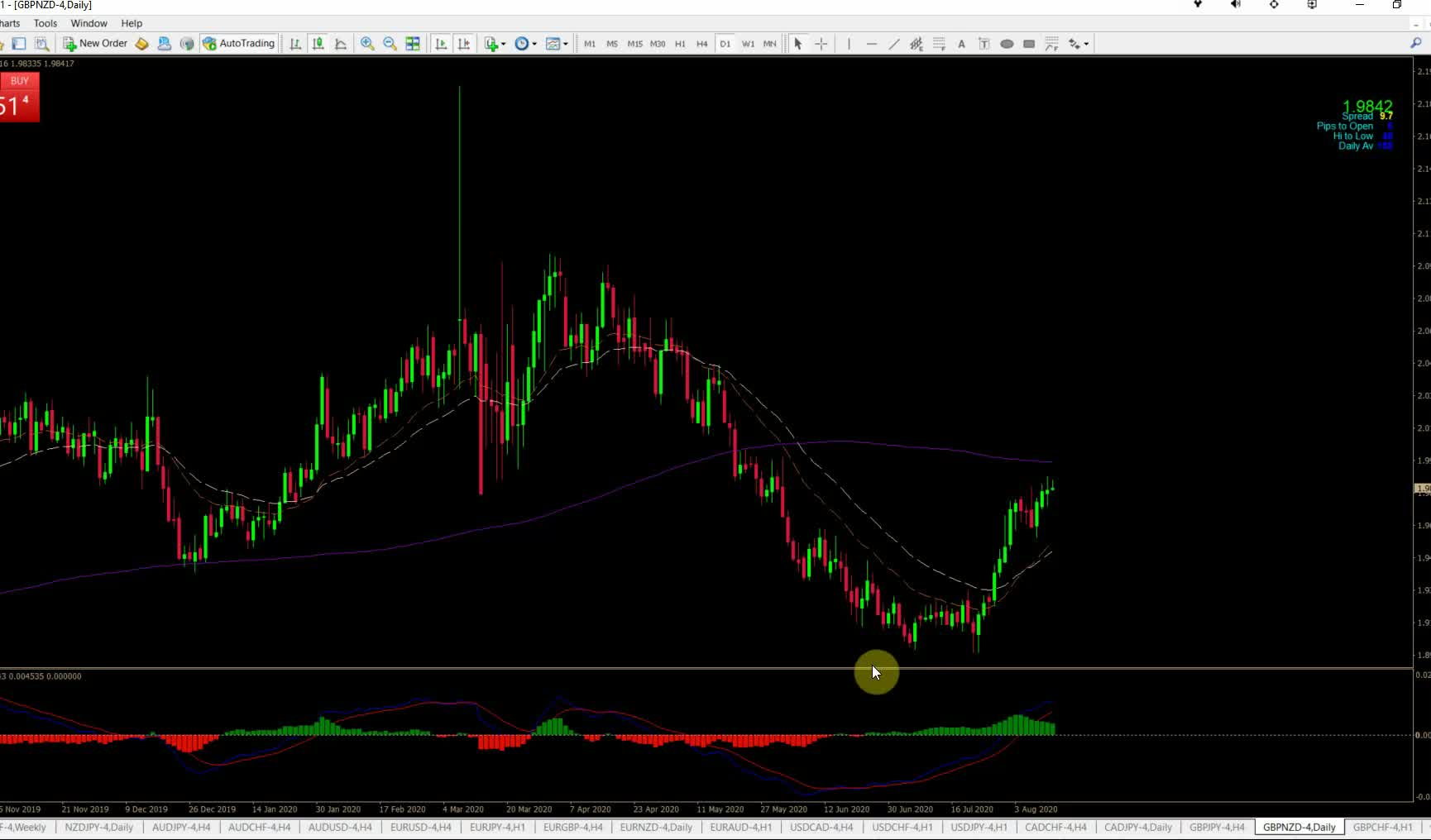Image resolution: width=1431 pixels, height=840 pixels.
Task: Open the arrows objects dropdown
Action: pyautogui.click(x=1078, y=44)
